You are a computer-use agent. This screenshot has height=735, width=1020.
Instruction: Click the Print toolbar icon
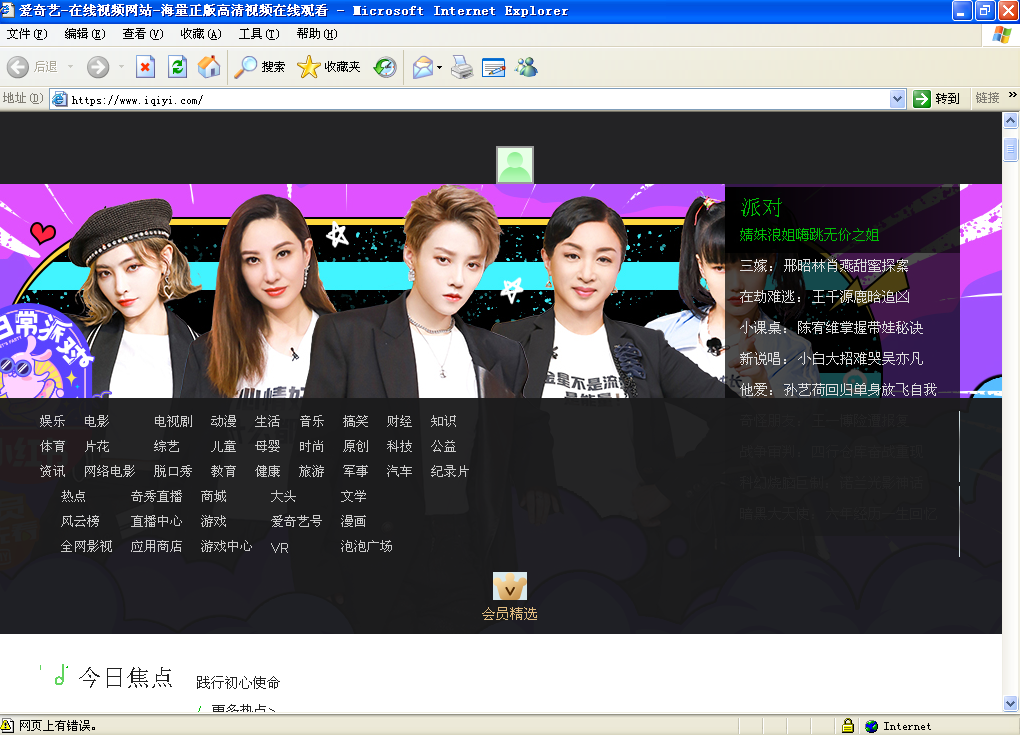click(462, 67)
